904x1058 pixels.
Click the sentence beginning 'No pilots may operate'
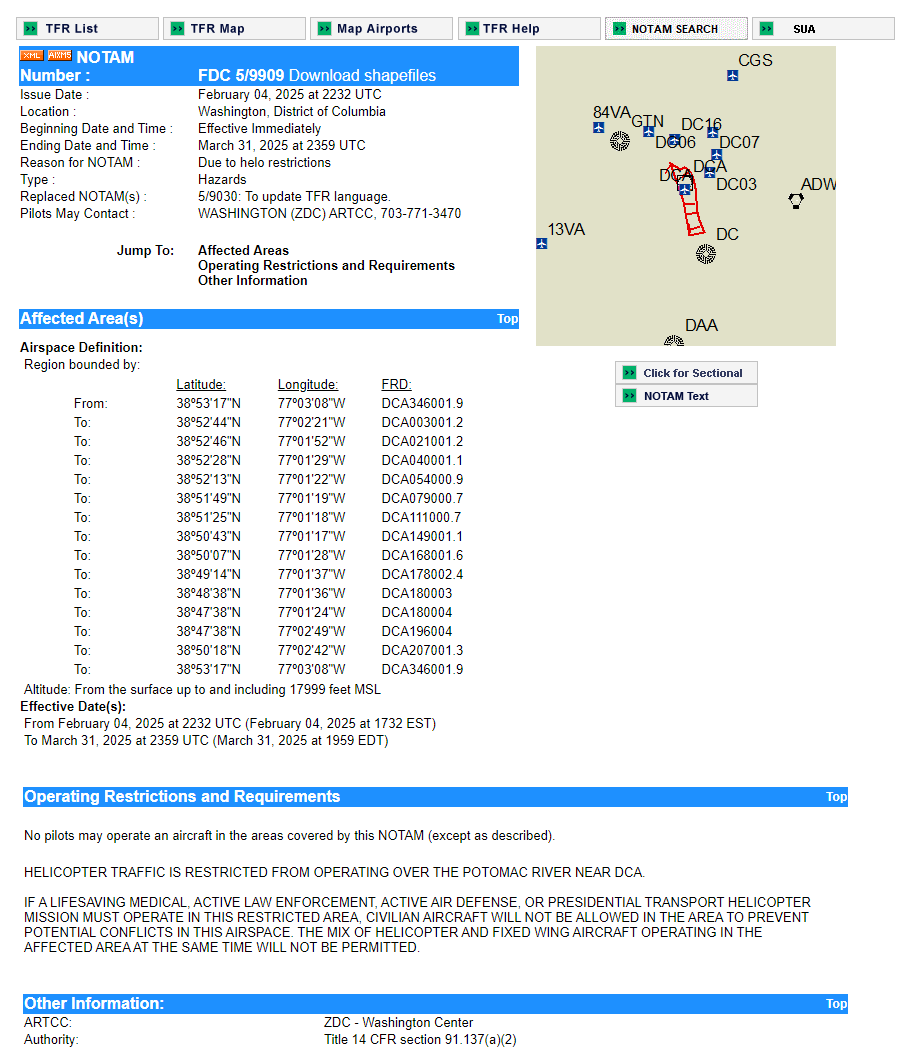tap(289, 835)
